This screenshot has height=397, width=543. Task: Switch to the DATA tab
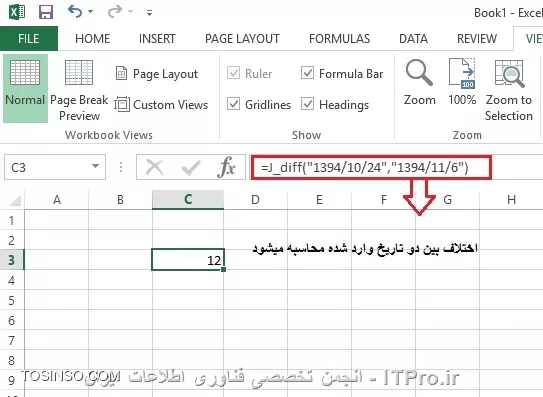pyautogui.click(x=413, y=38)
